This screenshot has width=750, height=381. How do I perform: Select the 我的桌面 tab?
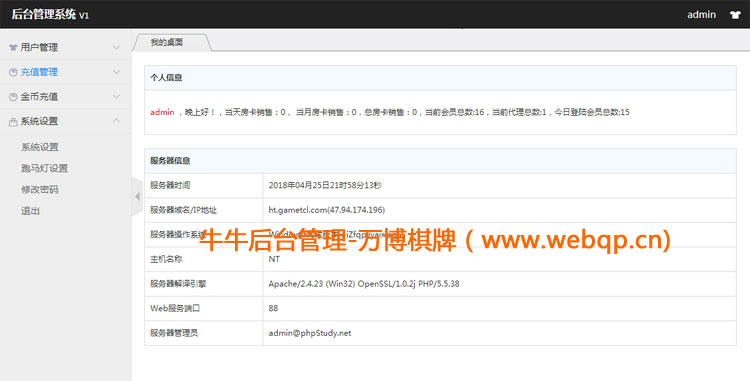(167, 42)
